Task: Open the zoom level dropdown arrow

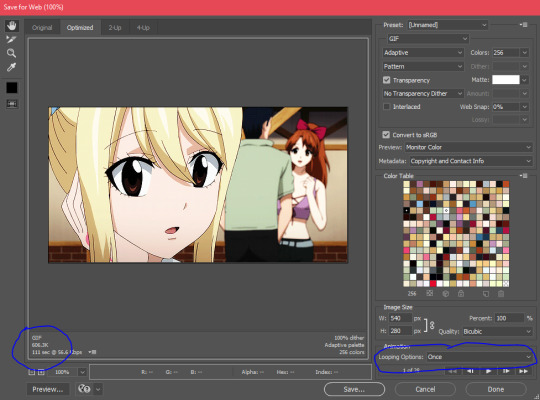Action: (82, 372)
